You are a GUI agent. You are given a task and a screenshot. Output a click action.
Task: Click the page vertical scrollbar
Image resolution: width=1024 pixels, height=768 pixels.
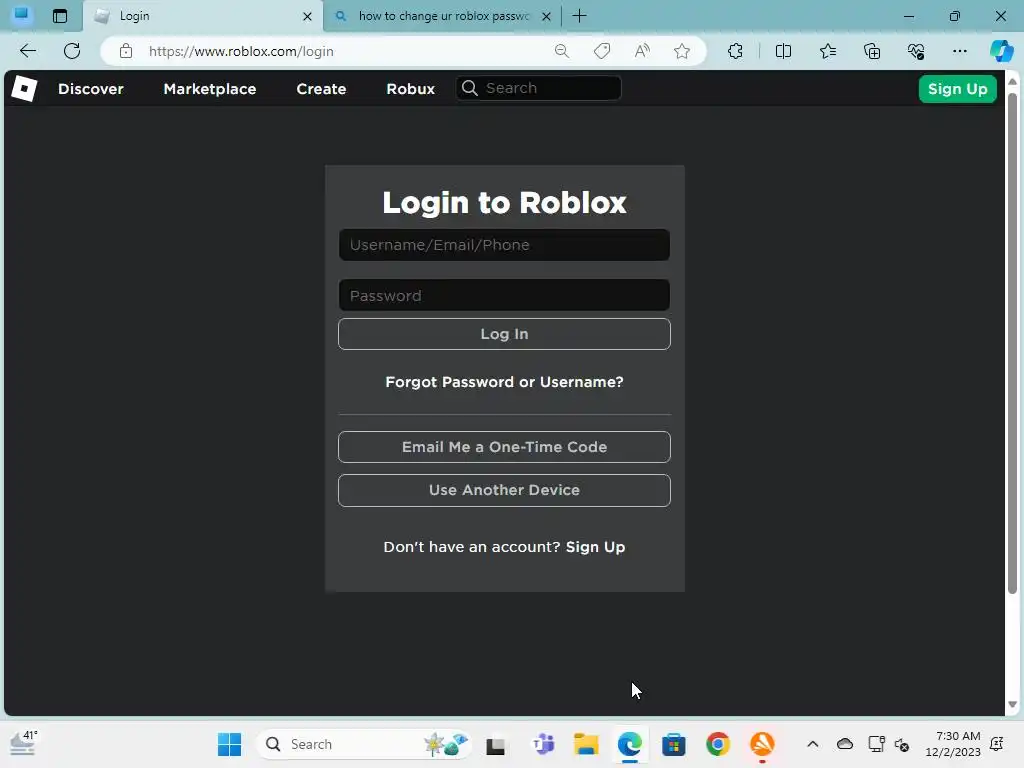1012,343
